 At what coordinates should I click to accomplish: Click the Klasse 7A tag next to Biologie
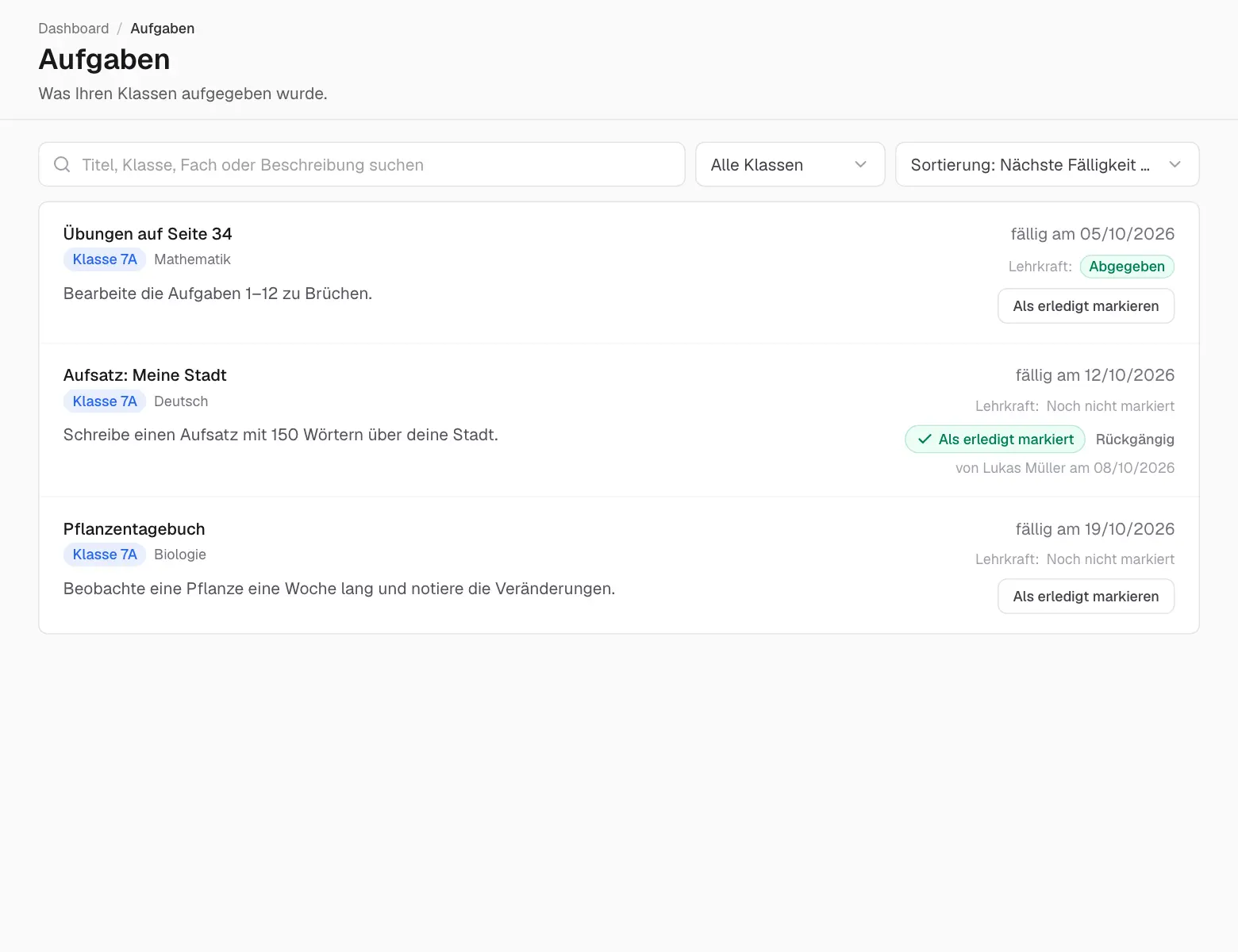[105, 555]
